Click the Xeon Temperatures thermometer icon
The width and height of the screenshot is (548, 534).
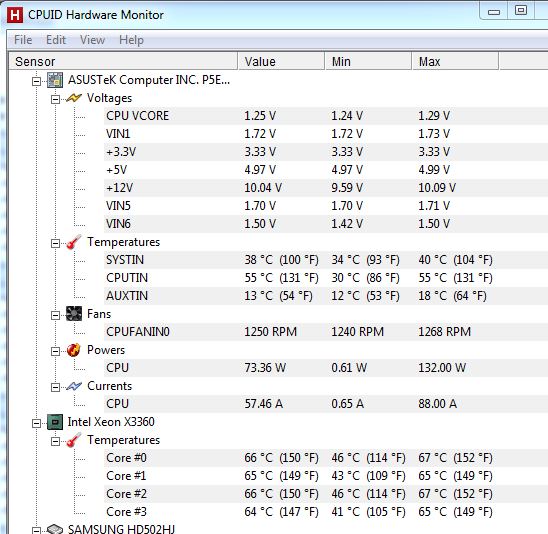click(74, 440)
